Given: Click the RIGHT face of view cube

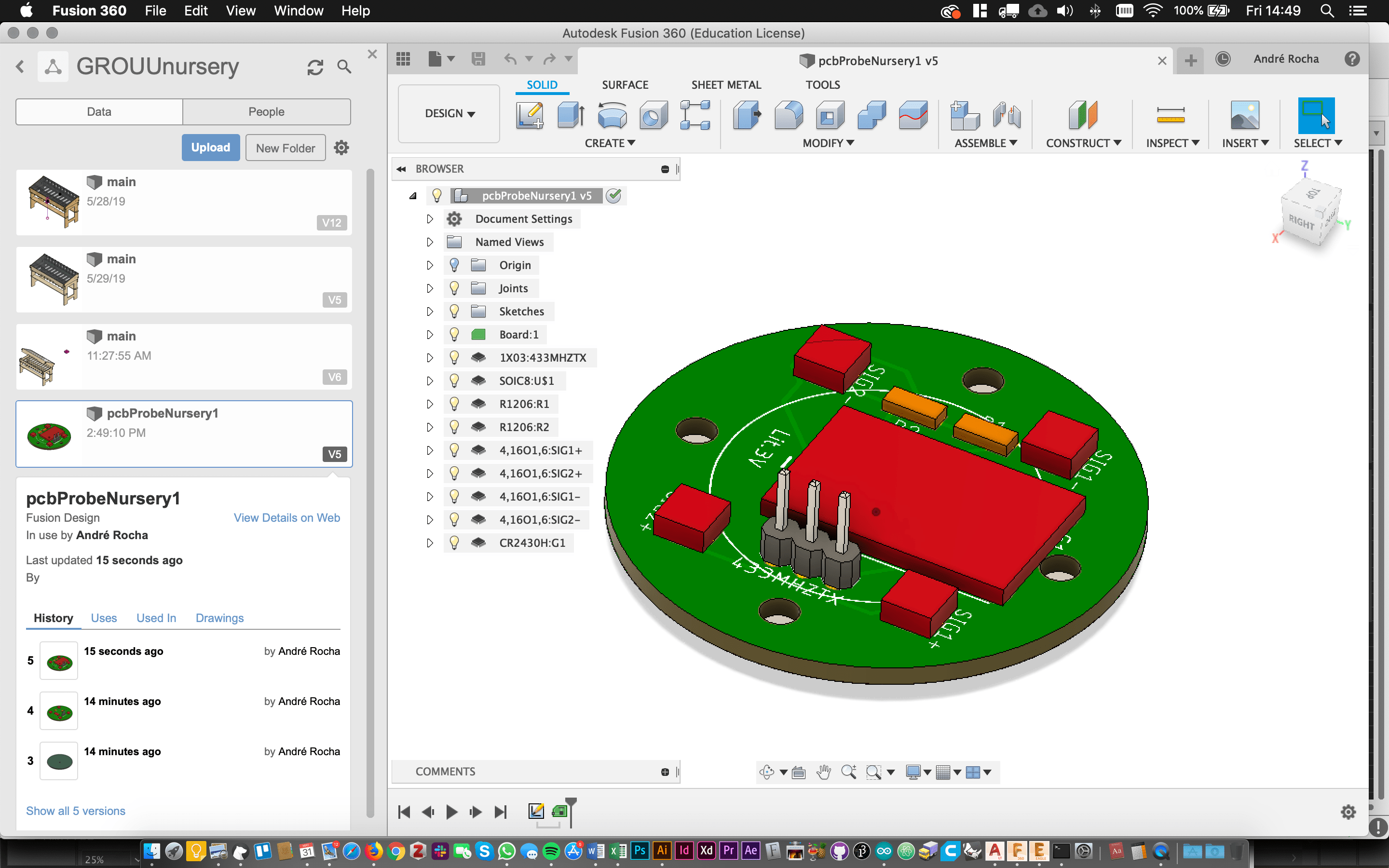Looking at the screenshot, I should coord(1302,222).
